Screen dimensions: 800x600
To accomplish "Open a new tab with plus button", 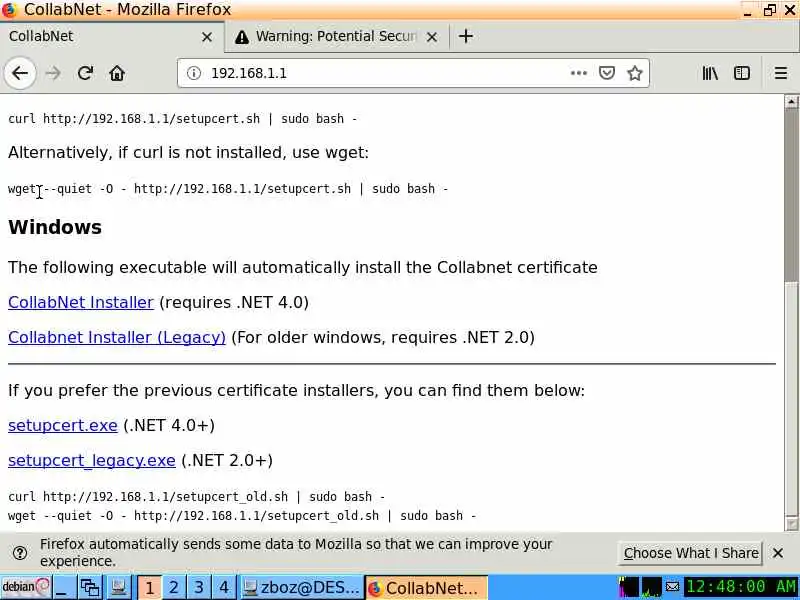I will [465, 36].
